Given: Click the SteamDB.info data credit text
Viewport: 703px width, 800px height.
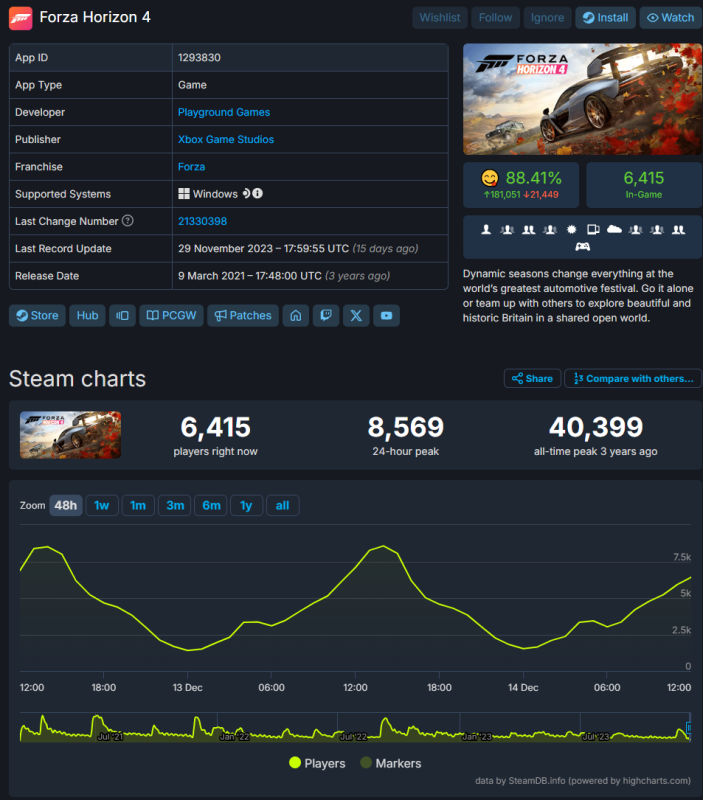Looking at the screenshot, I should point(583,781).
